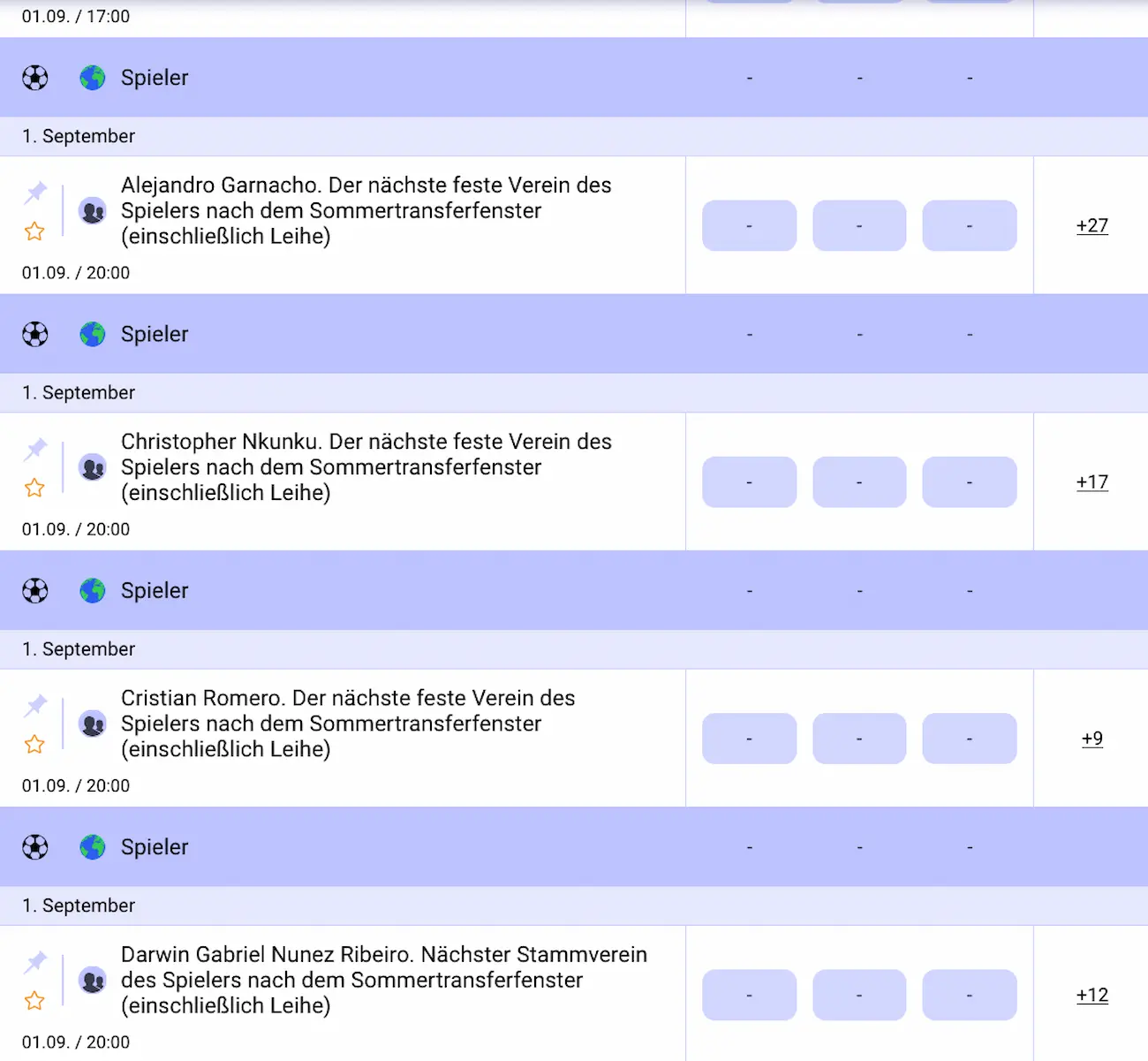This screenshot has height=1061, width=1148.
Task: Click the '1. September' date row above Nunez
Action: pyautogui.click(x=574, y=906)
